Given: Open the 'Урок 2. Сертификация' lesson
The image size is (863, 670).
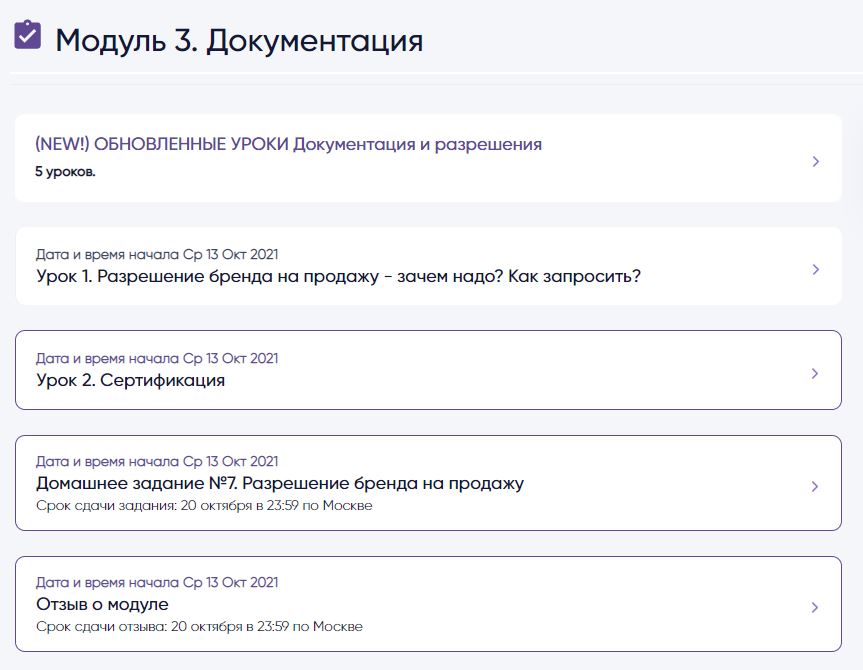Looking at the screenshot, I should point(130,381).
